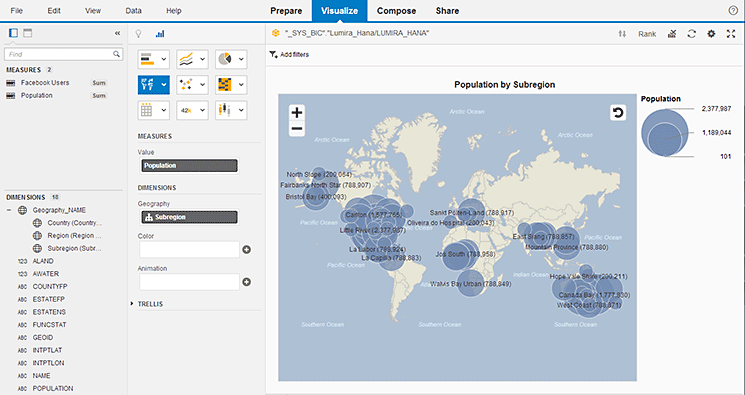Image resolution: width=745 pixels, height=395 pixels.
Task: Zoom in on the map
Action: coord(297,113)
